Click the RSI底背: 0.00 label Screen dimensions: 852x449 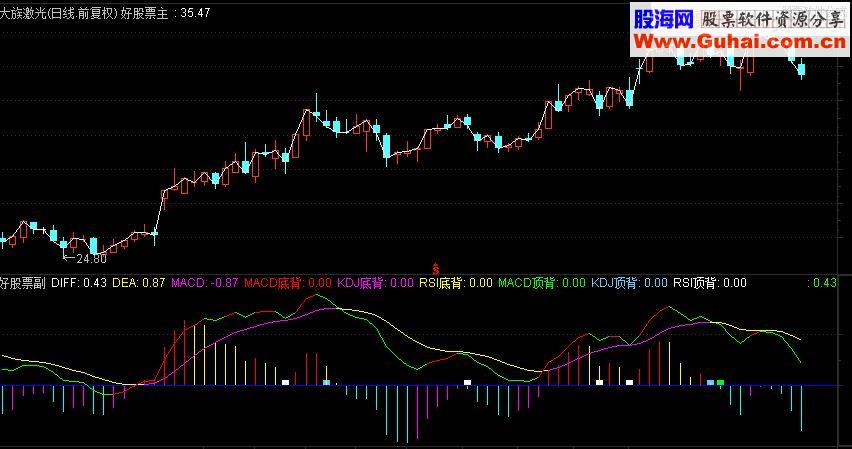456,283
